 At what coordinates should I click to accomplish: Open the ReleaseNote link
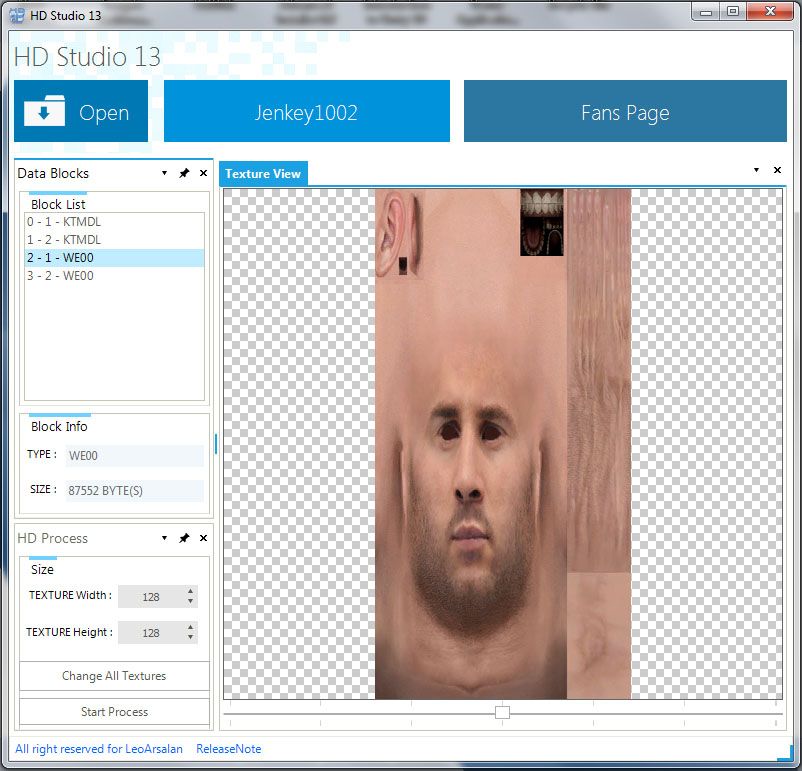pyautogui.click(x=228, y=749)
